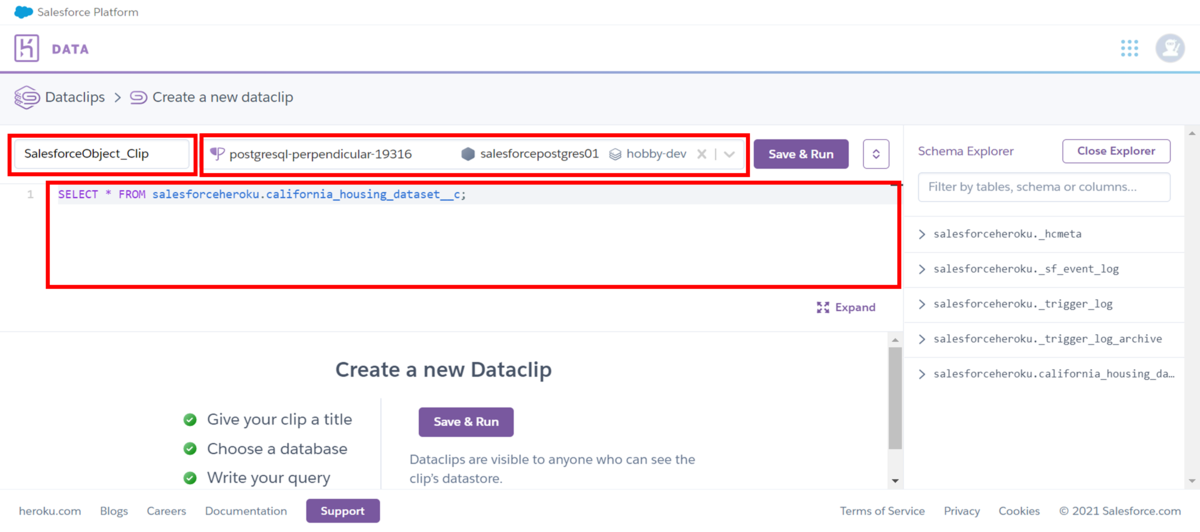This screenshot has height=532, width=1200.
Task: Focus the schema filter search field
Action: (1044, 187)
